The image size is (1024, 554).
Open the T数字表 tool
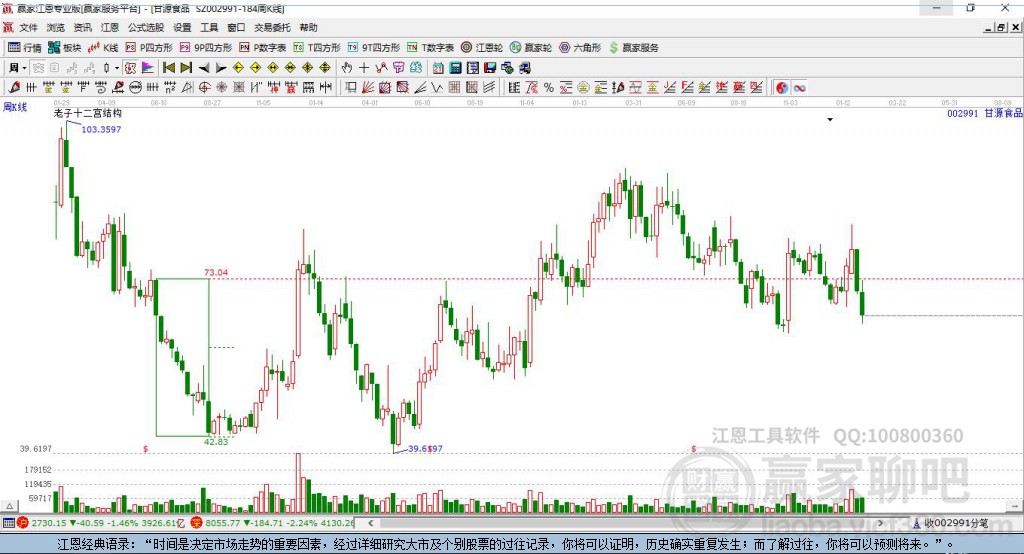click(430, 48)
